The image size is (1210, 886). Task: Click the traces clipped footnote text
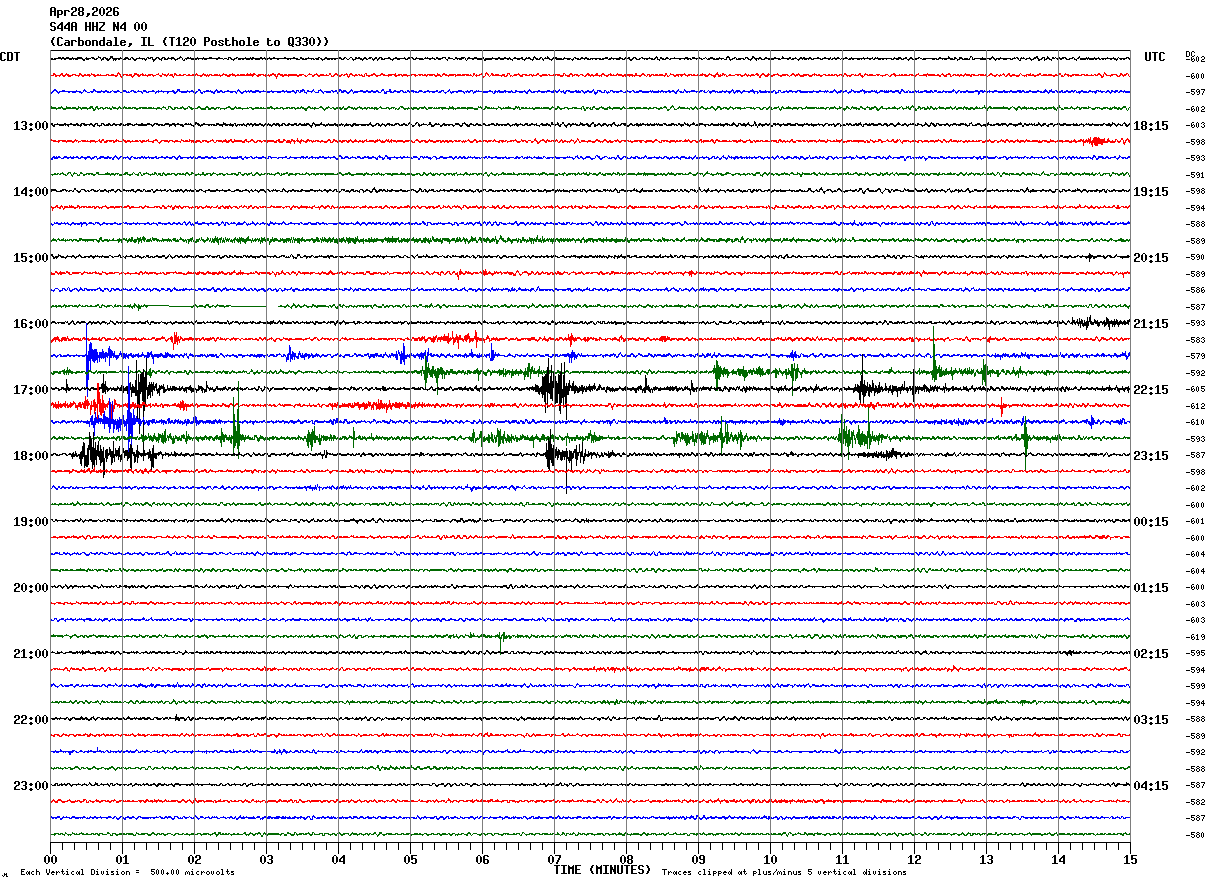[x=784, y=873]
